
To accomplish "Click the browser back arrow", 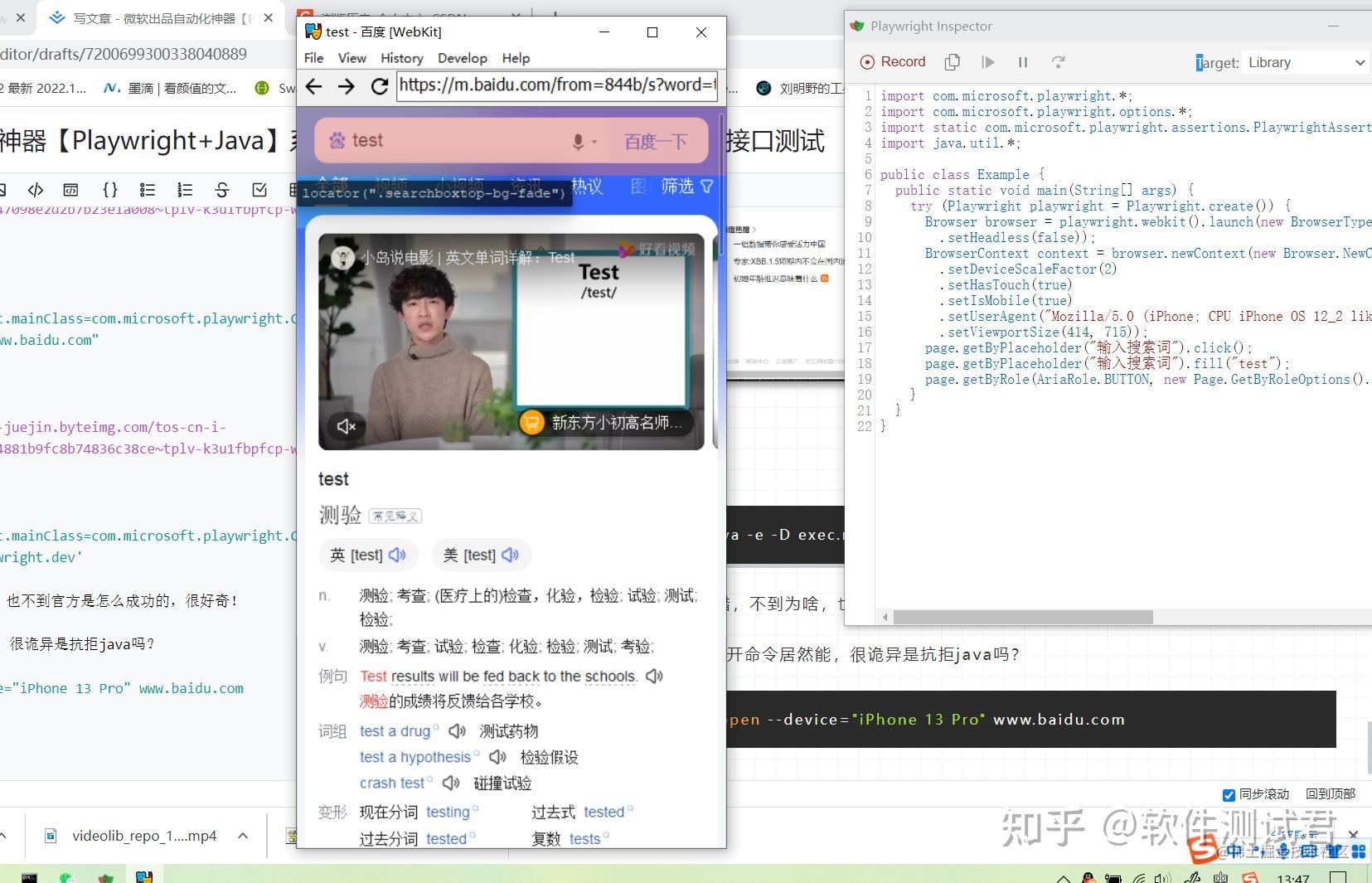I will pyautogui.click(x=313, y=86).
